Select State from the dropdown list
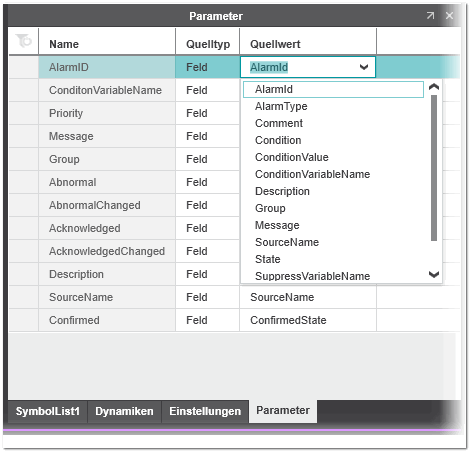Viewport: 470px width, 452px height. (268, 259)
